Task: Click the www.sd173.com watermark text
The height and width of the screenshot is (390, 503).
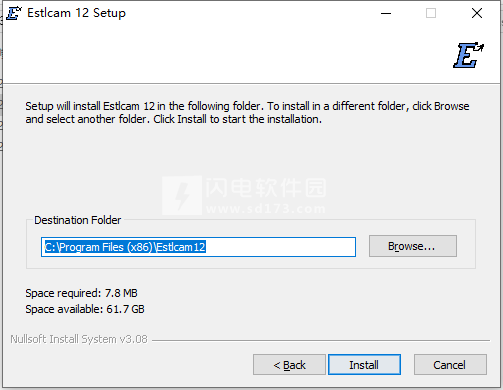Action: click(x=266, y=209)
